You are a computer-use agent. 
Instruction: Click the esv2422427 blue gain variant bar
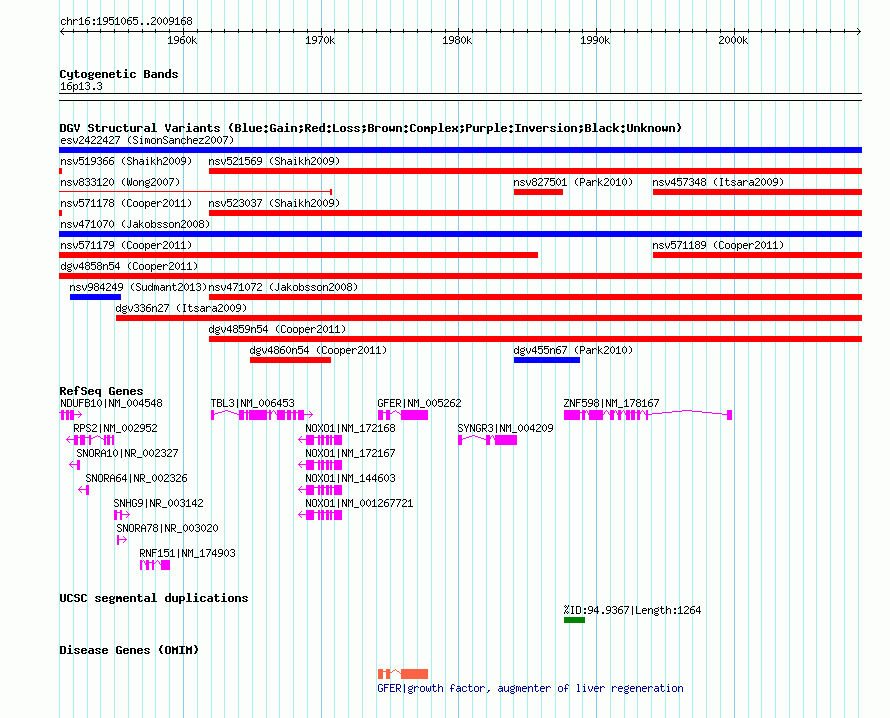(460, 150)
